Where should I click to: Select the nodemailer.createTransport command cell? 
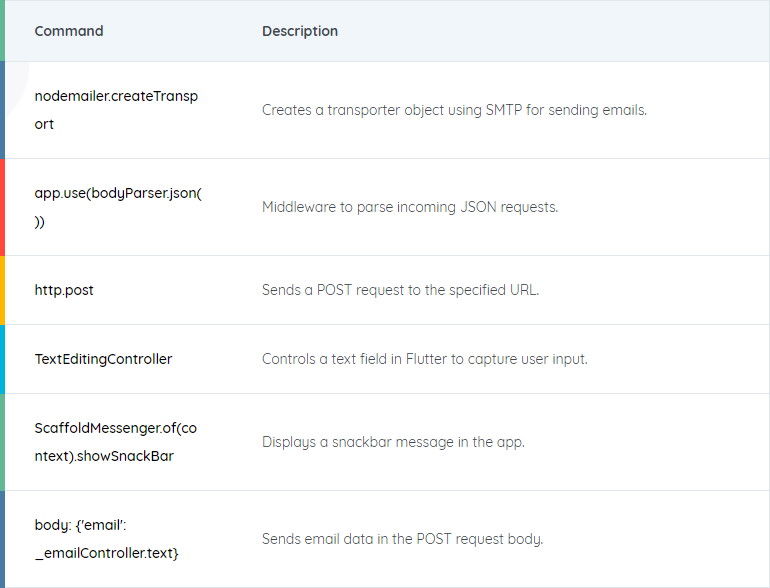[116, 110]
